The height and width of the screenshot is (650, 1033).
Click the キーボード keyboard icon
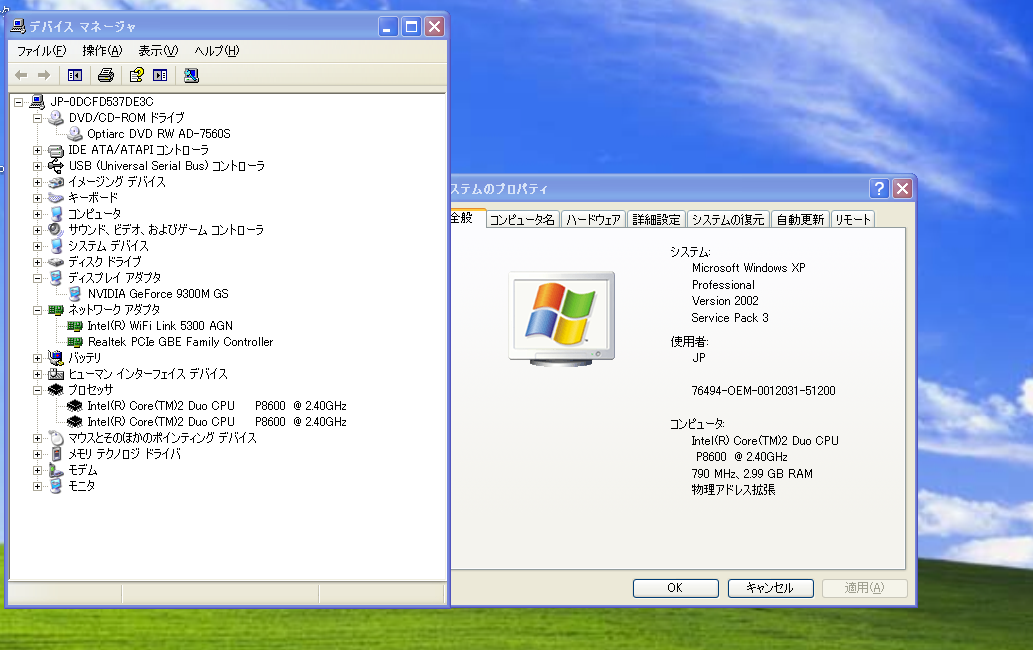[x=56, y=198]
